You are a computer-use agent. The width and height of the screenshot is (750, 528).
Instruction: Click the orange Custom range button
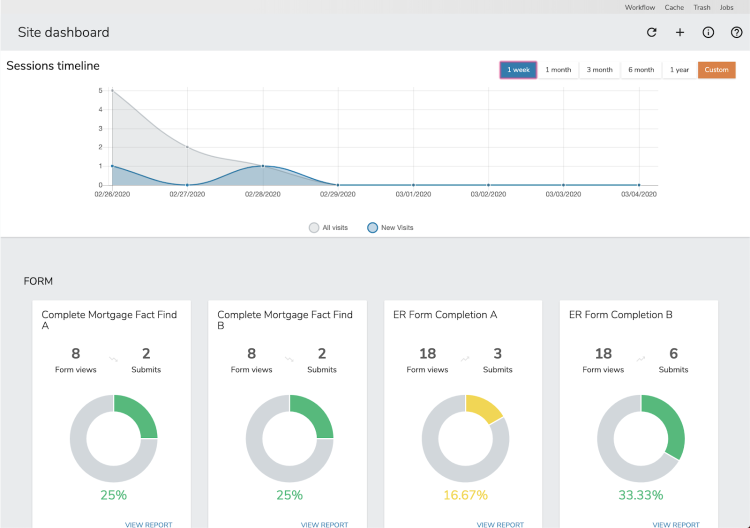pos(717,70)
